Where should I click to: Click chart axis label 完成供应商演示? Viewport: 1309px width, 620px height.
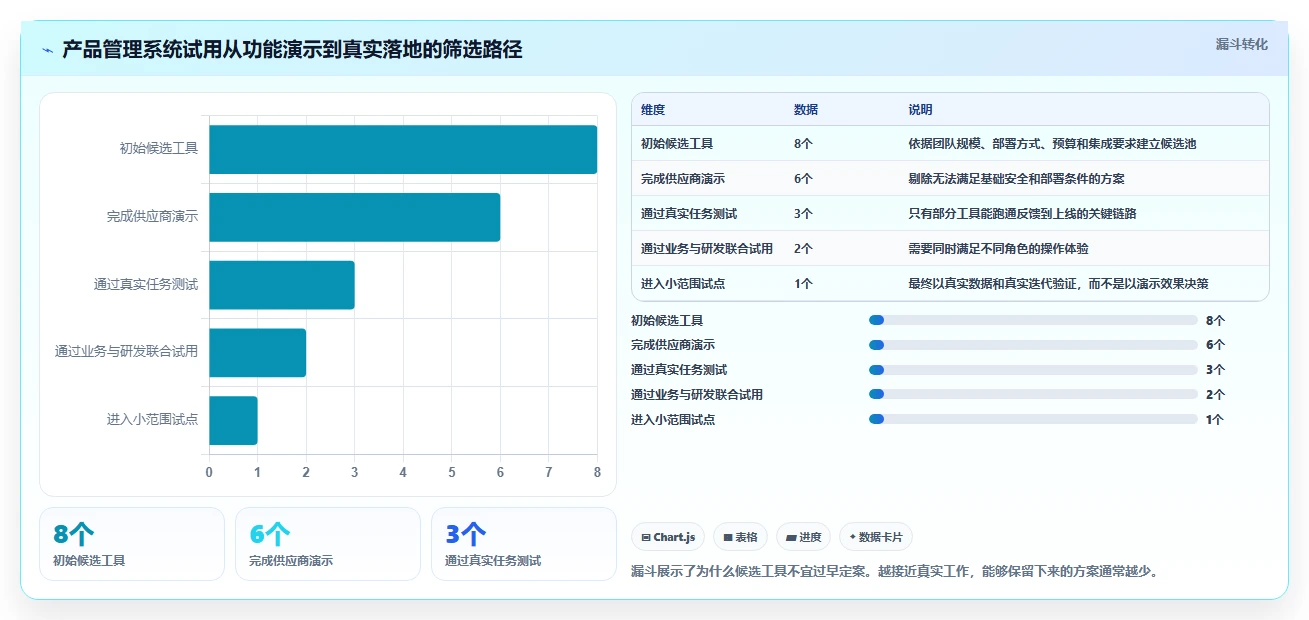click(x=152, y=217)
